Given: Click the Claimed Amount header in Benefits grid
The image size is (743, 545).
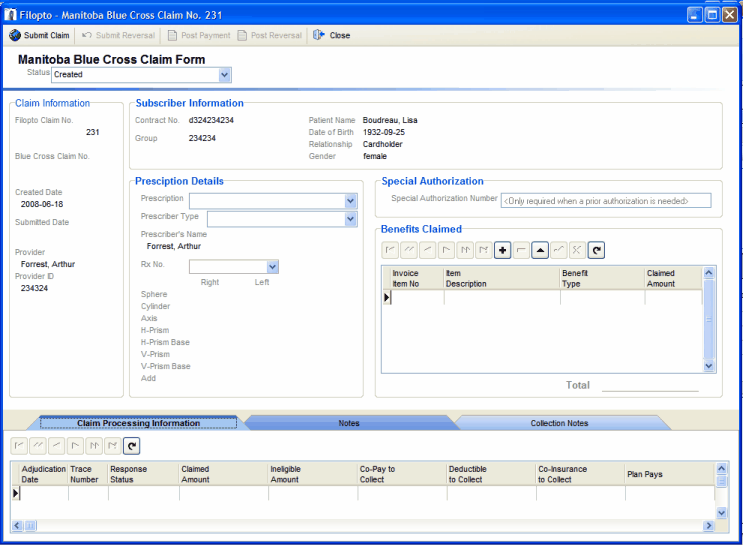Looking at the screenshot, I should pos(673,279).
